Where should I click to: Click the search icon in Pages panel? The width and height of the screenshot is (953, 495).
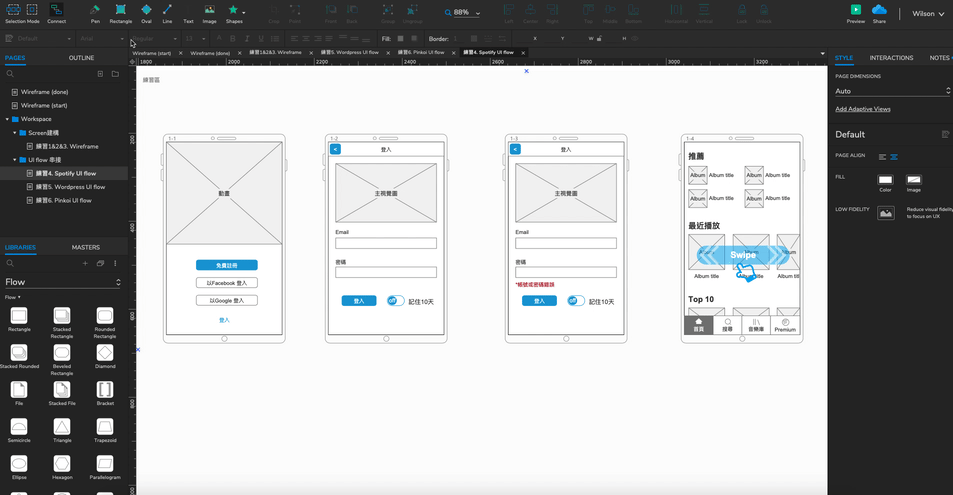click(x=10, y=74)
